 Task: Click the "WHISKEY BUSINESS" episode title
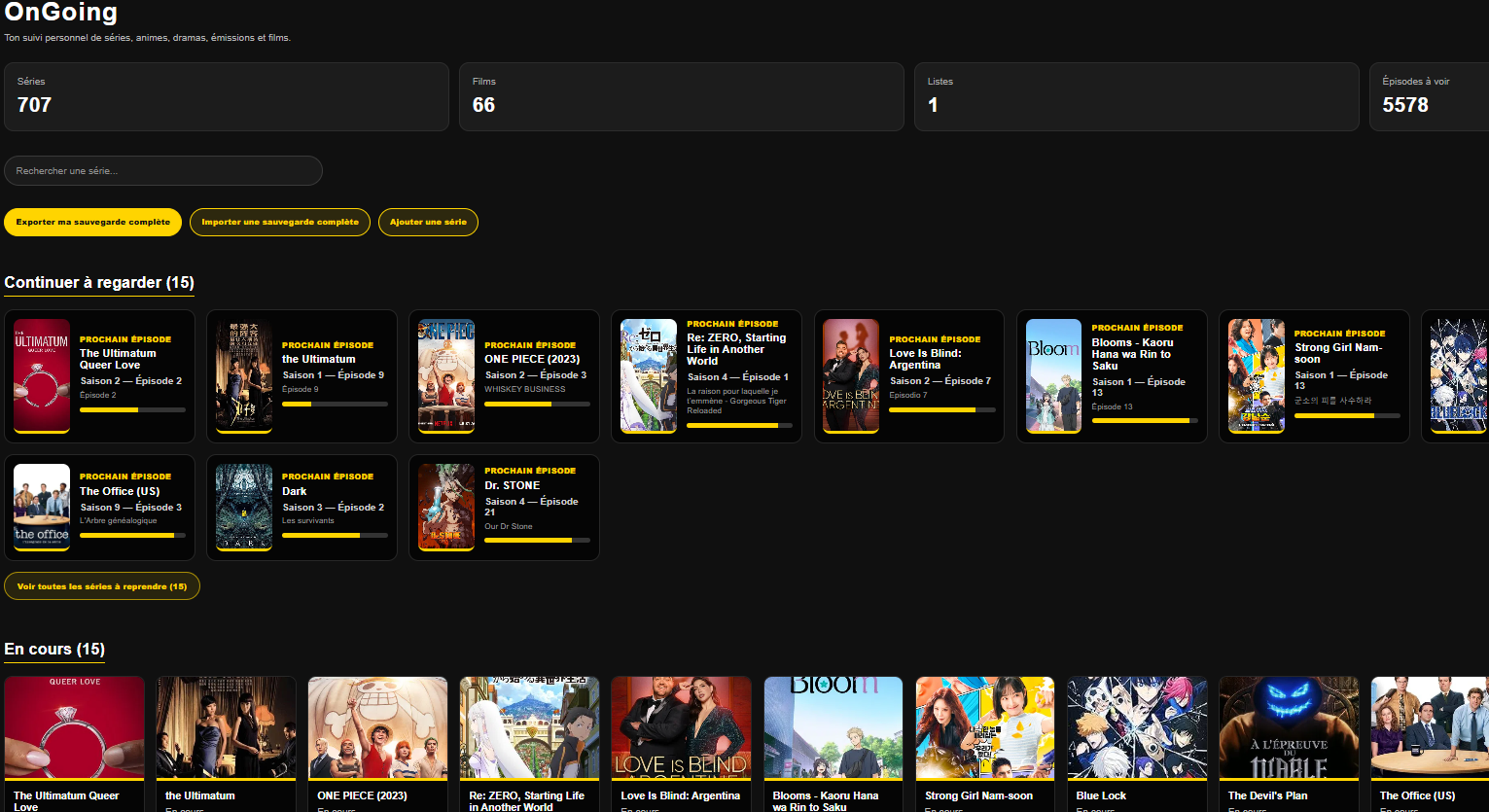[x=524, y=389]
